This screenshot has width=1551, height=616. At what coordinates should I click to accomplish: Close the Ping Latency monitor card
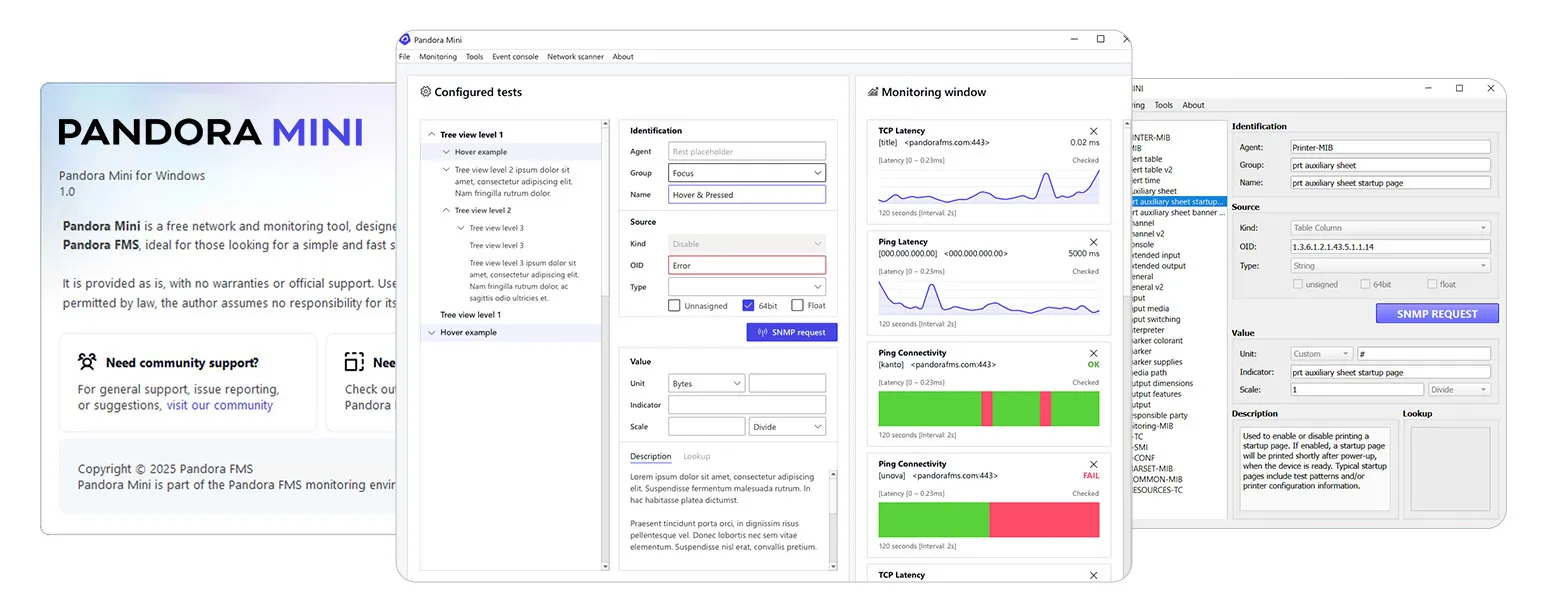[x=1093, y=242]
